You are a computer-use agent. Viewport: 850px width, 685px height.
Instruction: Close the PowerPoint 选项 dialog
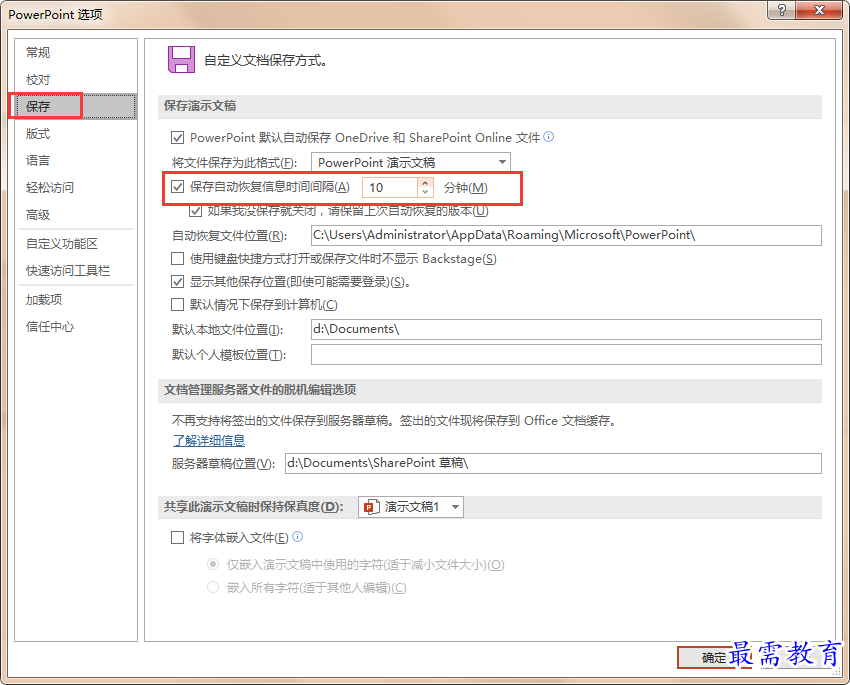819,10
